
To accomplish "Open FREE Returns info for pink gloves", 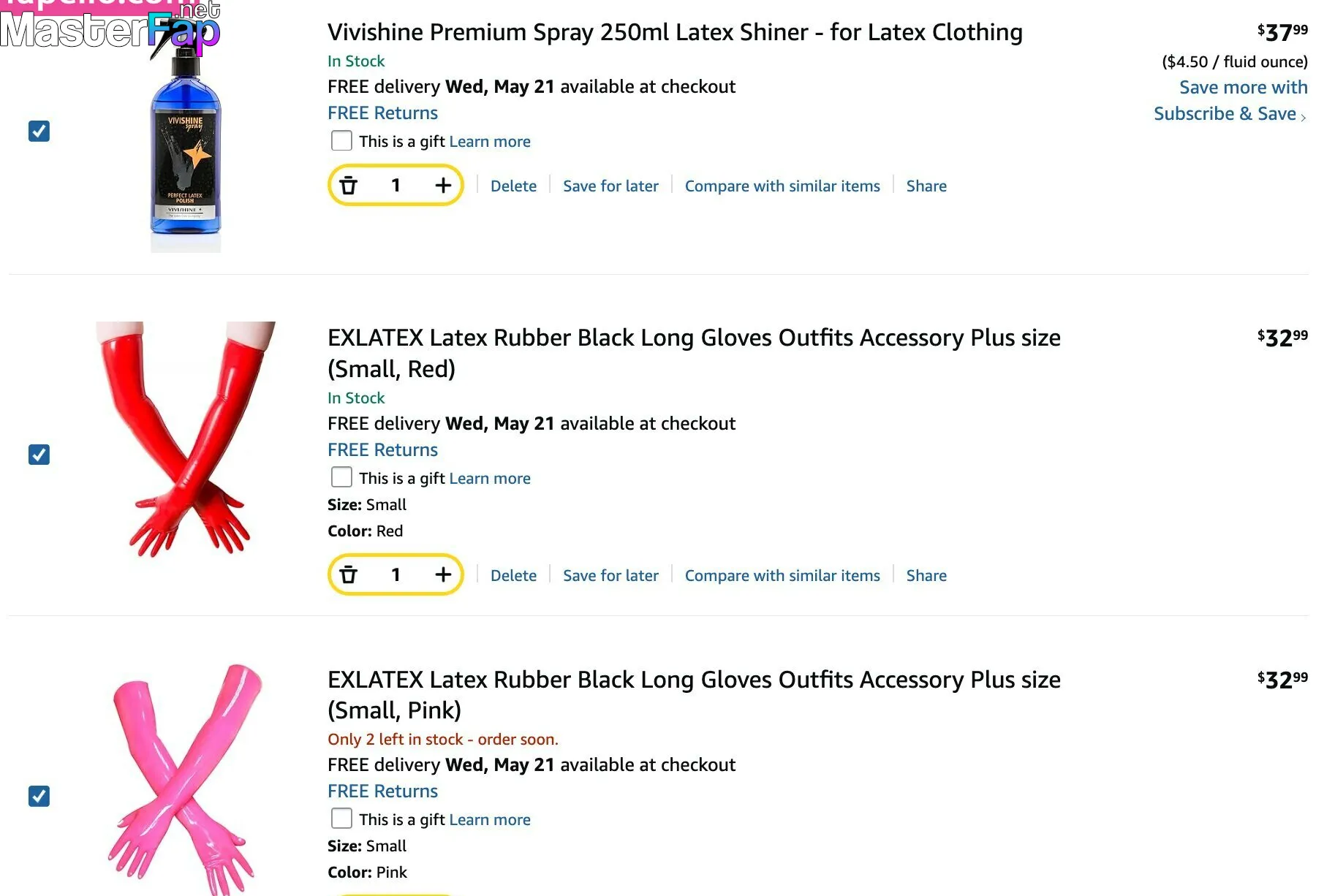I will [x=382, y=791].
